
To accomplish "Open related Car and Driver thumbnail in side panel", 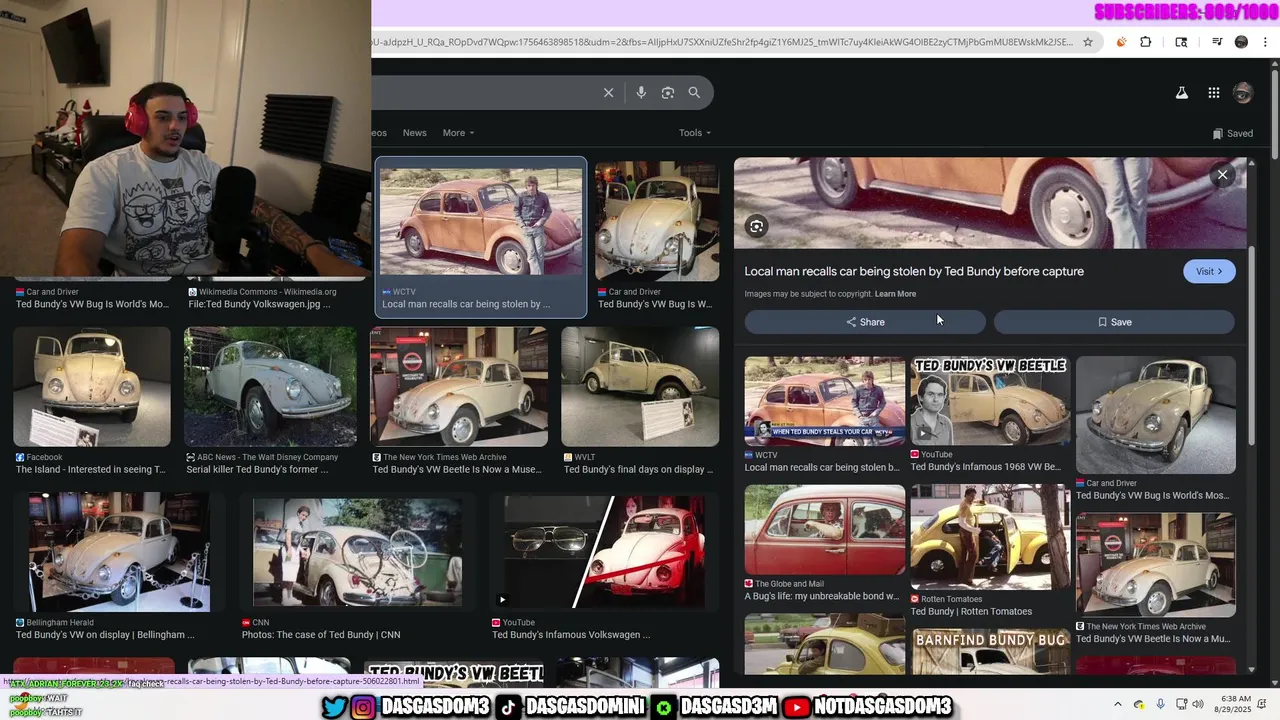I will (x=1156, y=415).
